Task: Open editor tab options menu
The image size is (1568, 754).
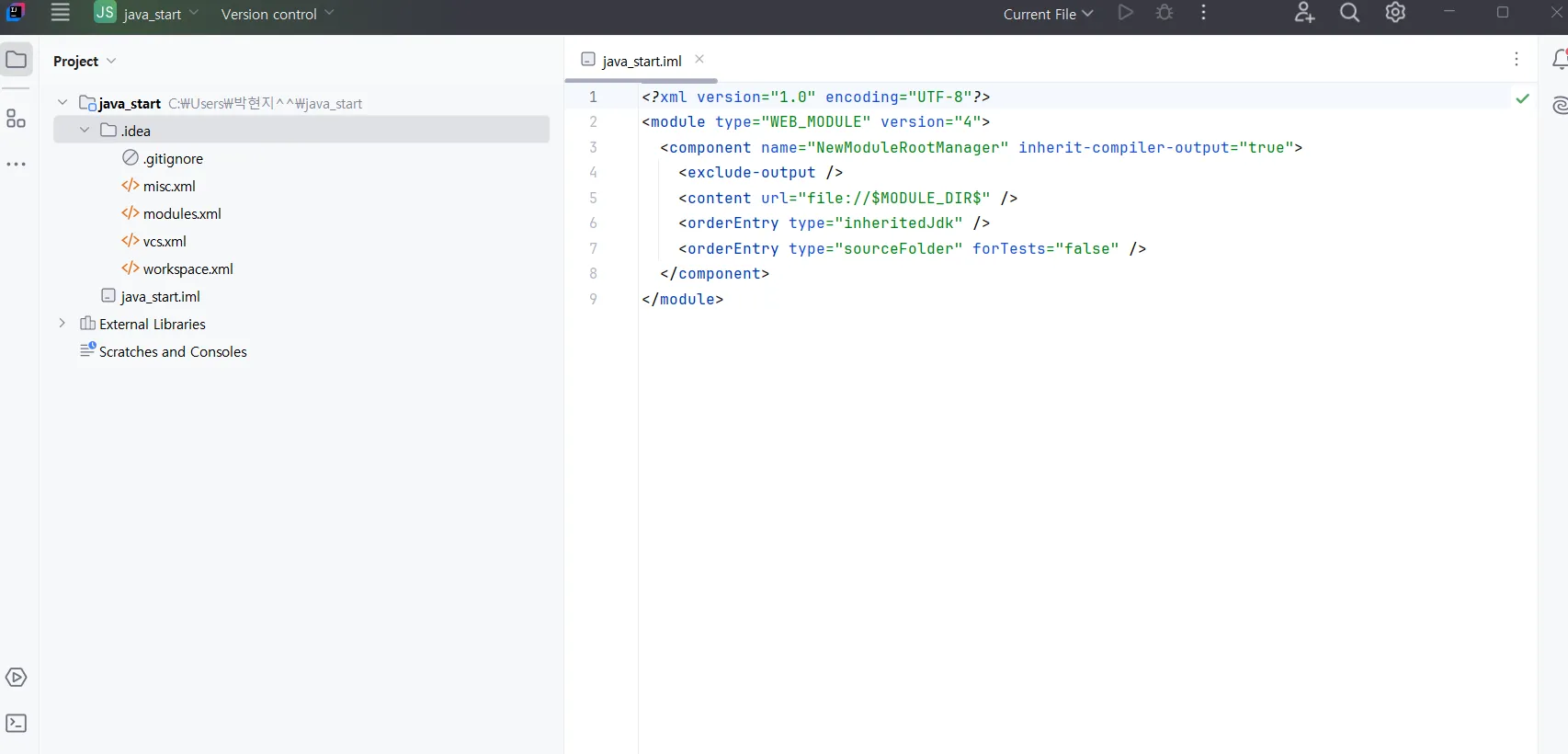Action: 1517,59
